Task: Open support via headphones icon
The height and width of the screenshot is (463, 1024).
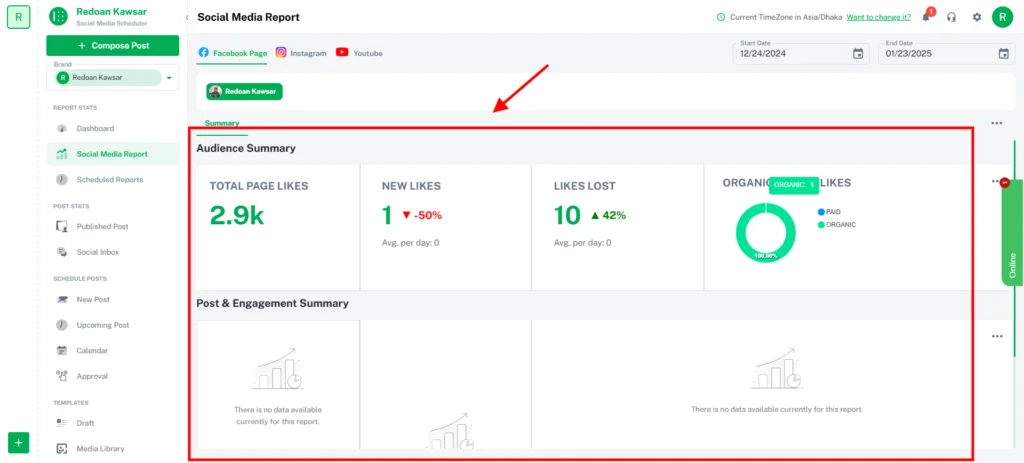Action: (x=951, y=17)
